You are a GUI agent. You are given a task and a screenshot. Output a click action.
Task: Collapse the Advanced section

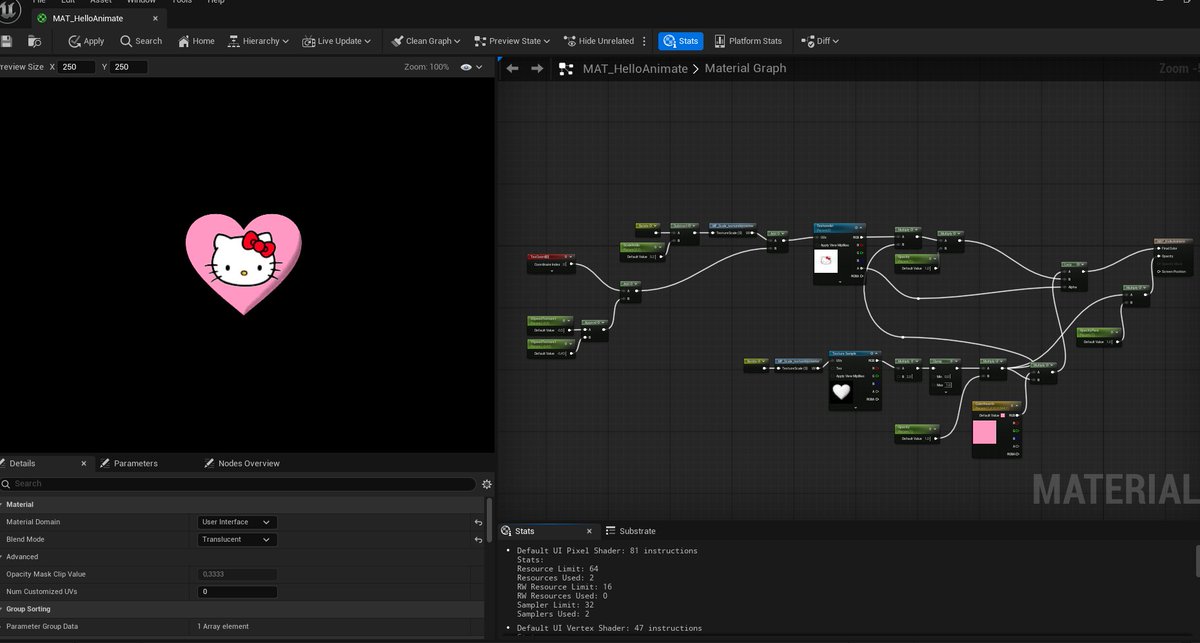(x=2, y=557)
